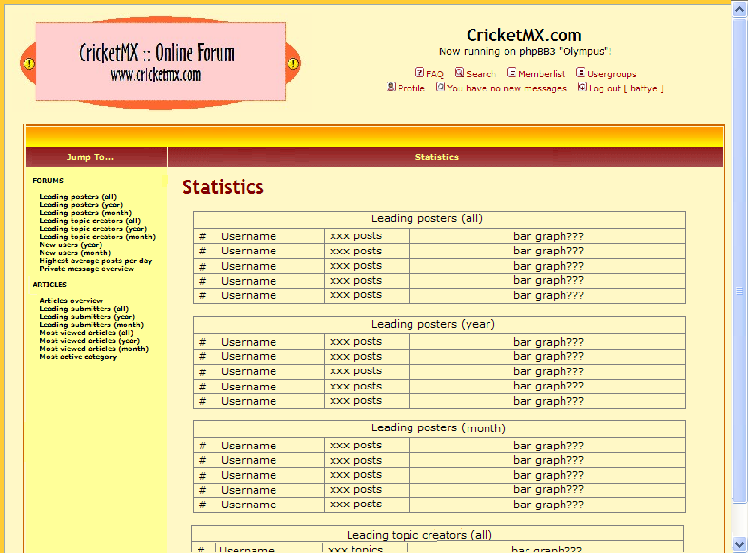Go to New users (month) sidebar link
Image resolution: width=748 pixels, height=553 pixels.
(x=75, y=253)
